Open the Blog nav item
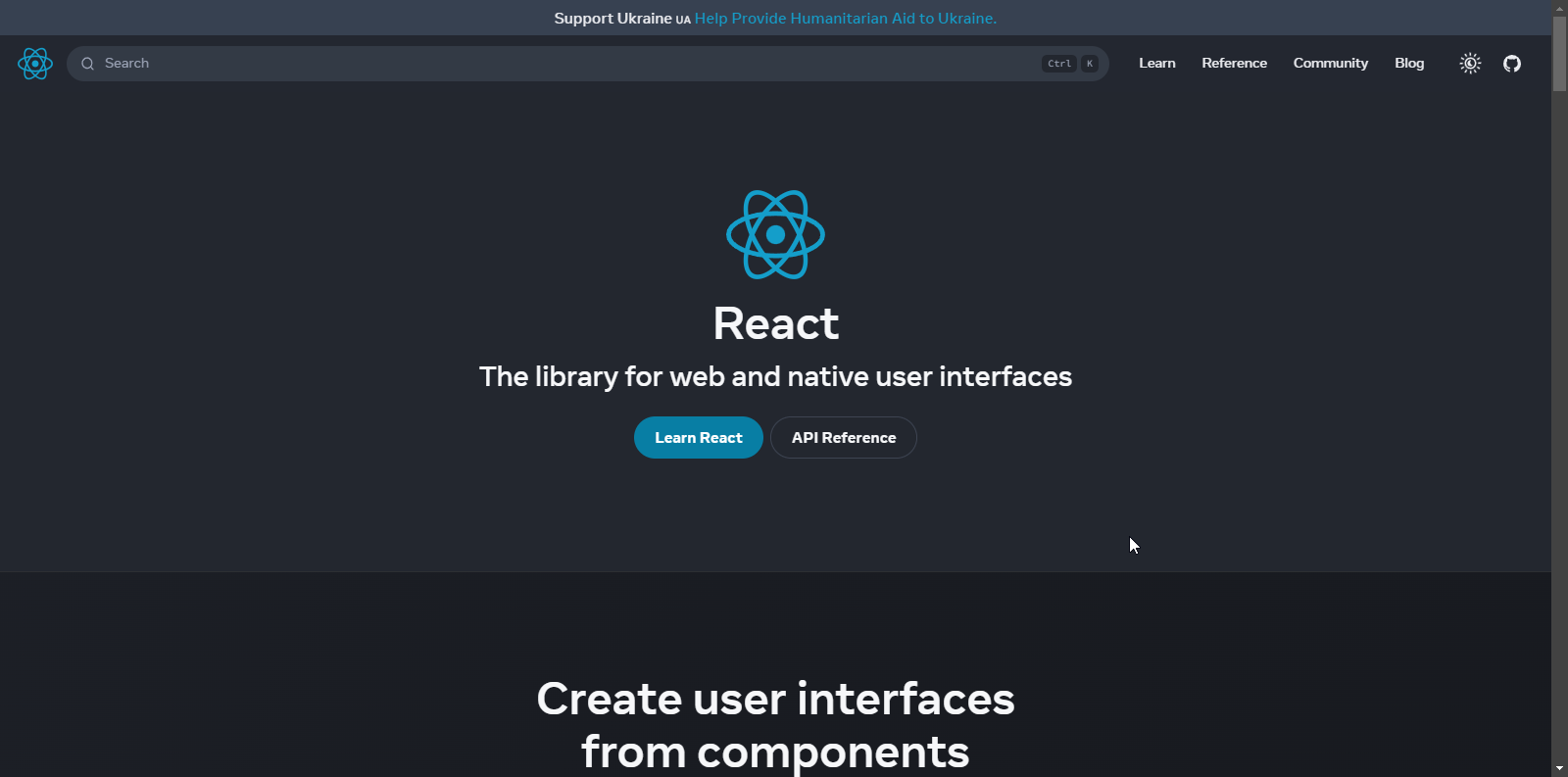 (1409, 63)
